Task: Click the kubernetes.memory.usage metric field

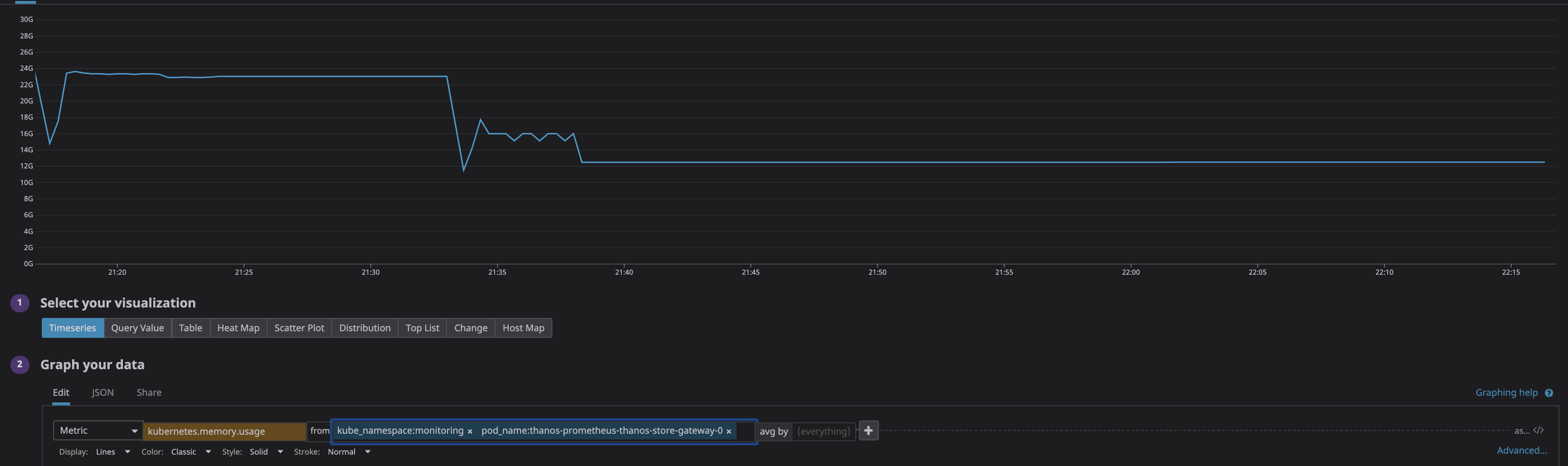Action: point(224,431)
